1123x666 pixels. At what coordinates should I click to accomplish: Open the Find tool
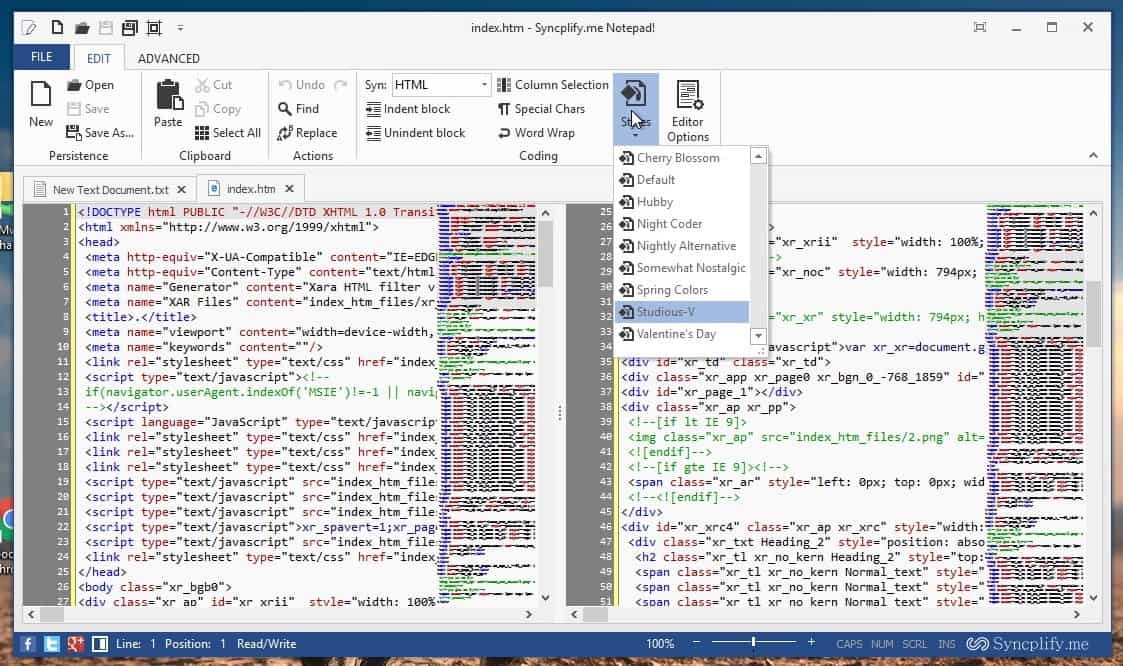(299, 109)
